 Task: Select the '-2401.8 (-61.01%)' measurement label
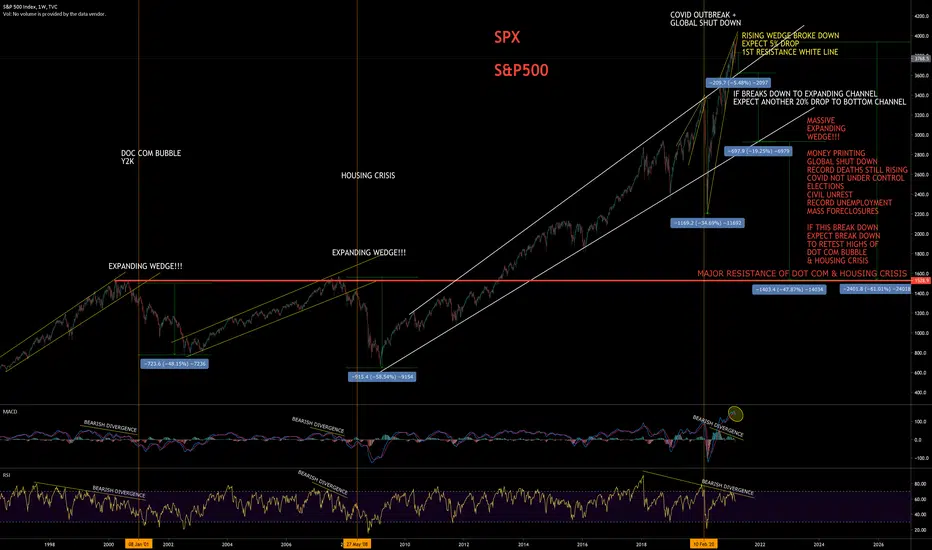[x=875, y=289]
